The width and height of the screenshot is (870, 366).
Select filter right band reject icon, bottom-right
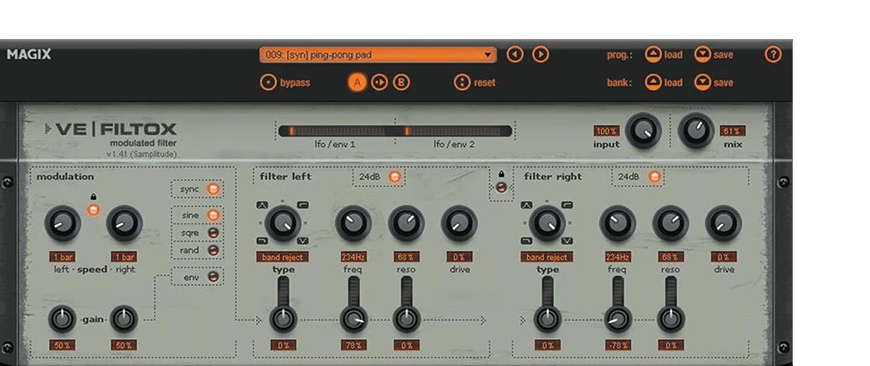point(567,241)
